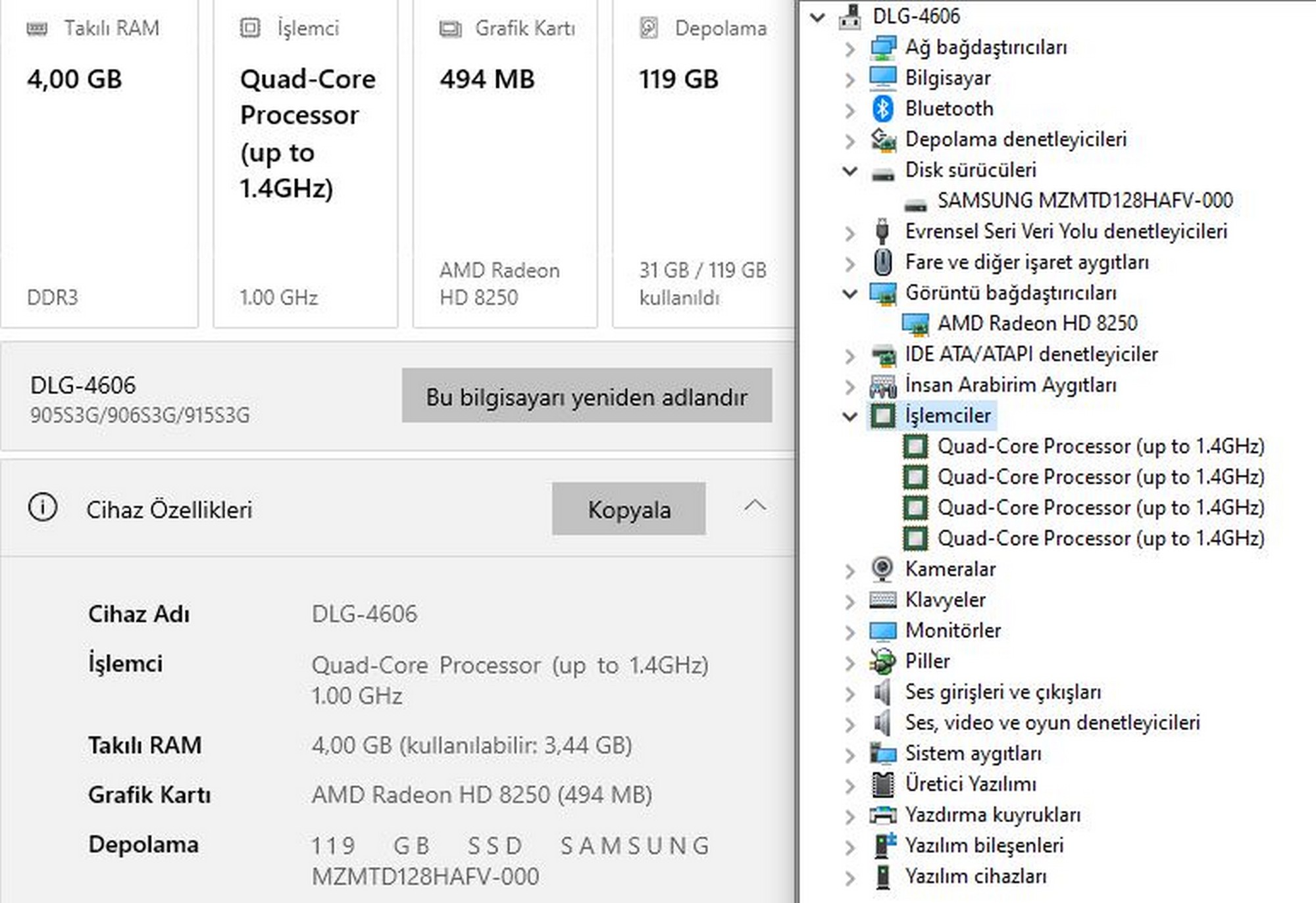Image resolution: width=1316 pixels, height=903 pixels.
Task: Click the Evrensel Seri Veri Yolu USB icon
Action: pos(882,232)
